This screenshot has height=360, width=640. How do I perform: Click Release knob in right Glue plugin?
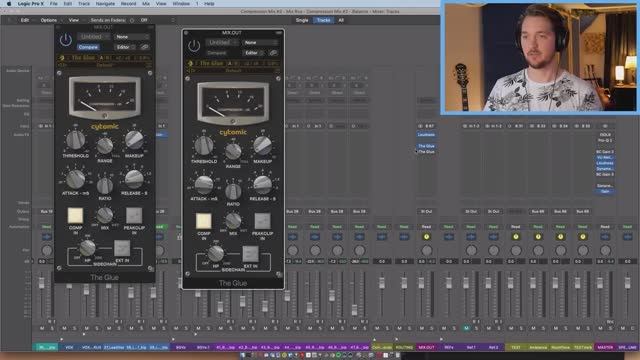point(262,185)
